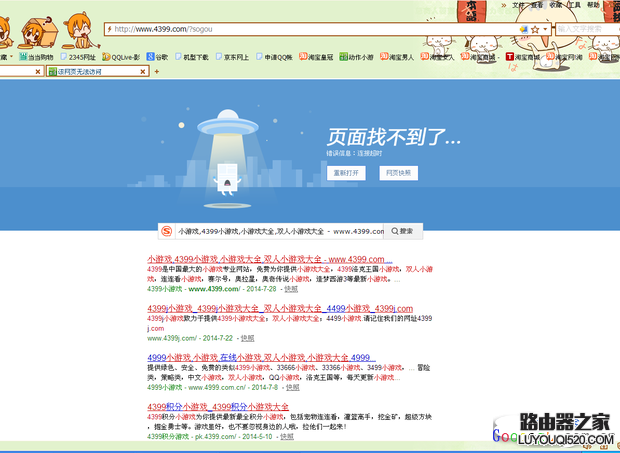Open result 小游戏,4399小游戏,小游戏大全 - www.4399.com
Screen dimensions: 620x453
tap(270, 259)
